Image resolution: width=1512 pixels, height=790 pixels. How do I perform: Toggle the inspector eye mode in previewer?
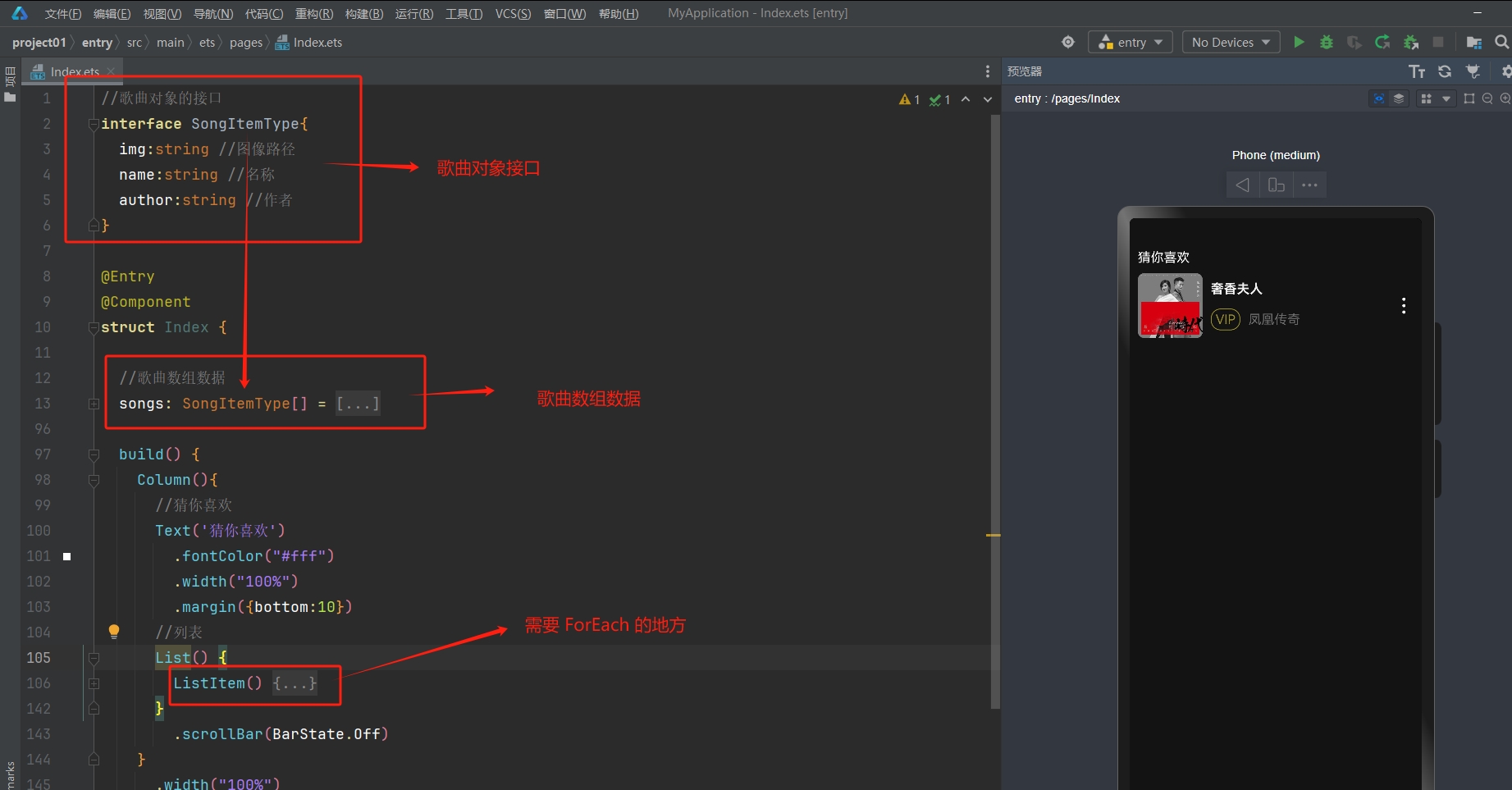coord(1379,98)
